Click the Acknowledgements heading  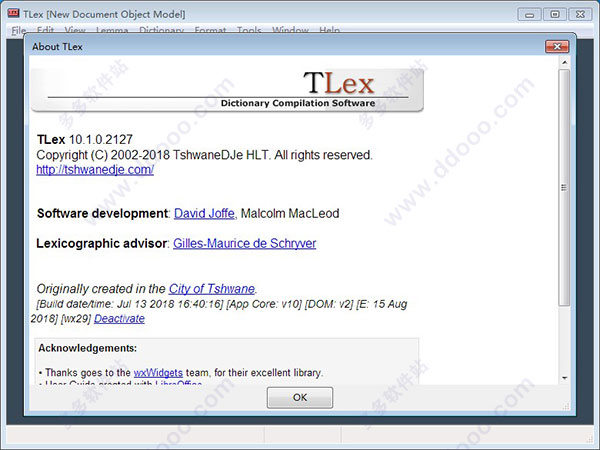pos(87,348)
